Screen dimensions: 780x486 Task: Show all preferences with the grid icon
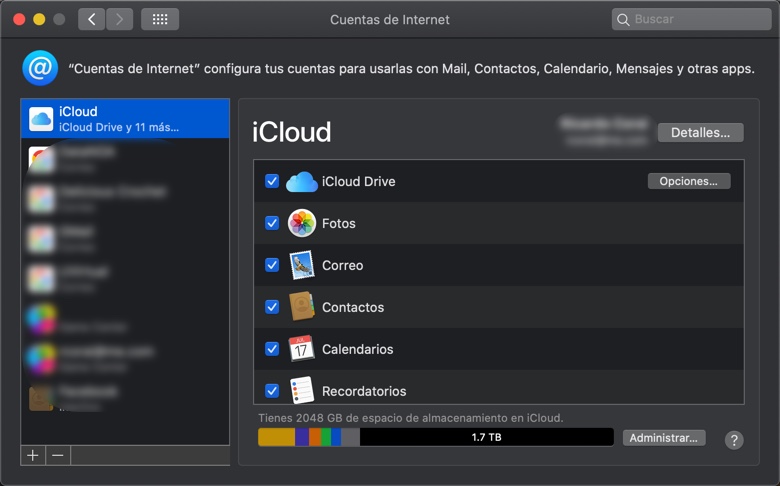click(x=160, y=19)
